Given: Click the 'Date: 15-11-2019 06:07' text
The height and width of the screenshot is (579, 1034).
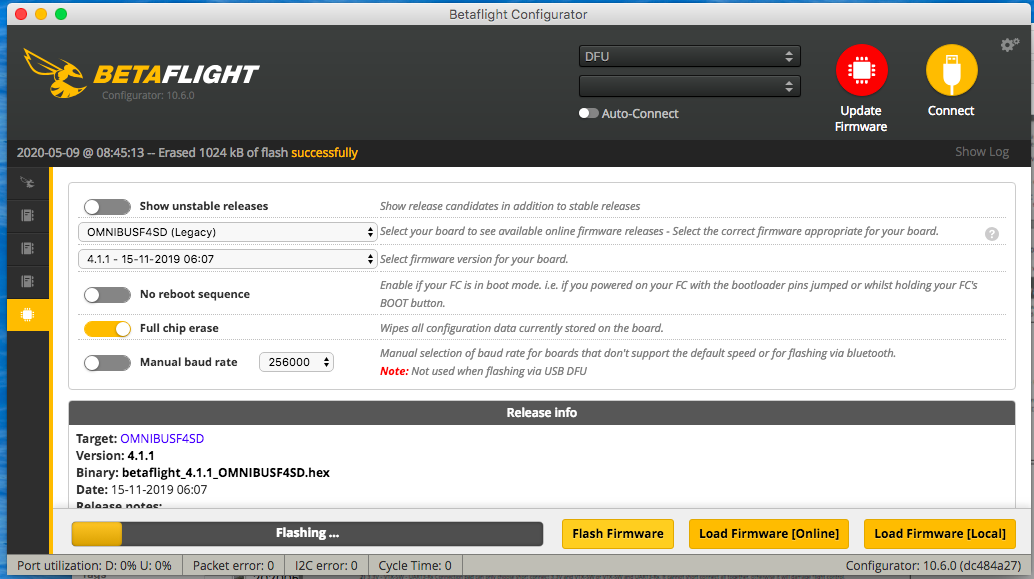Looking at the screenshot, I should tap(142, 490).
